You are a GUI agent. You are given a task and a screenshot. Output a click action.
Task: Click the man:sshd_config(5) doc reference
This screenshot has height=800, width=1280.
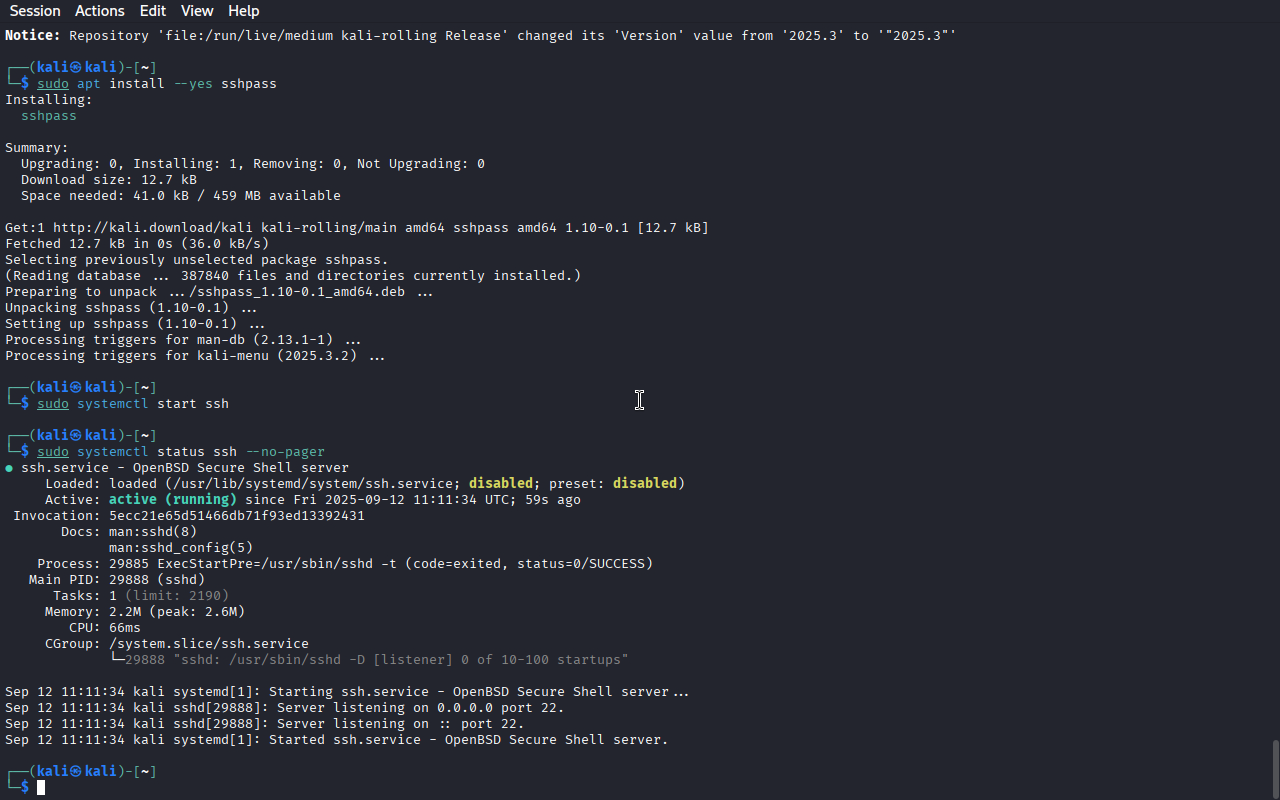181,548
